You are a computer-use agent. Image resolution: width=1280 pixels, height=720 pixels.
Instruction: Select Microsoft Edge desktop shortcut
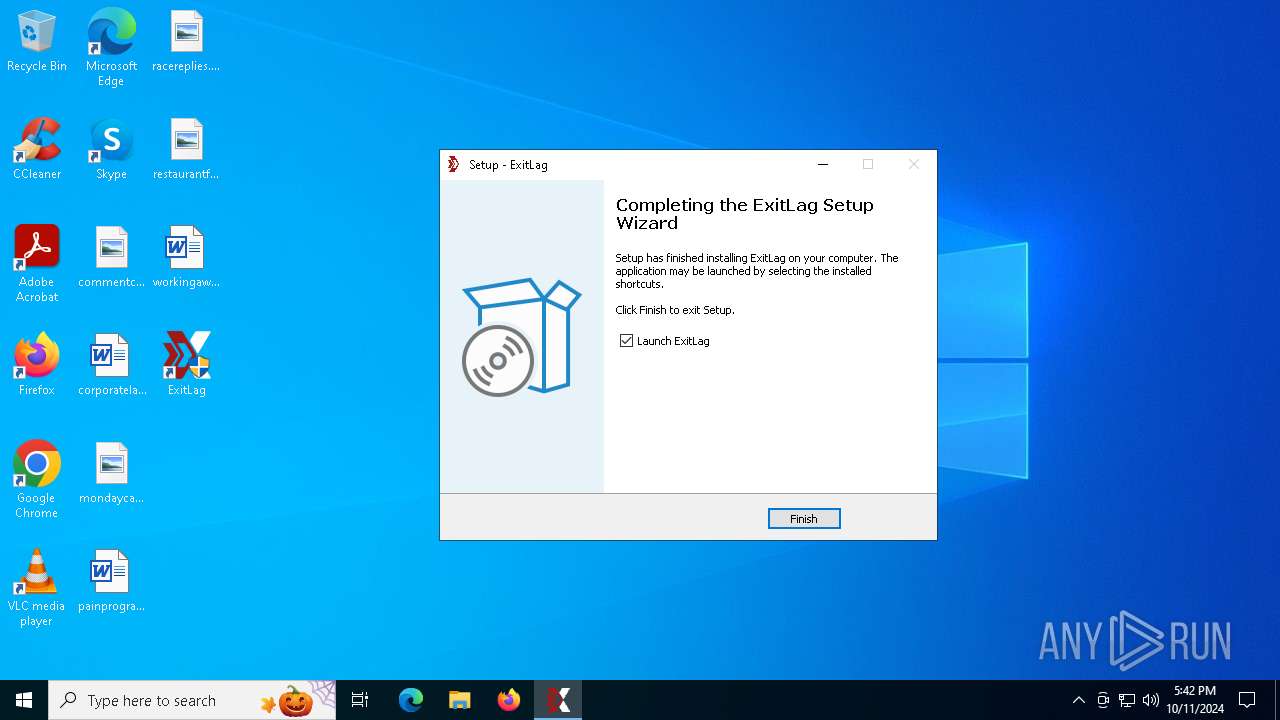click(x=111, y=48)
